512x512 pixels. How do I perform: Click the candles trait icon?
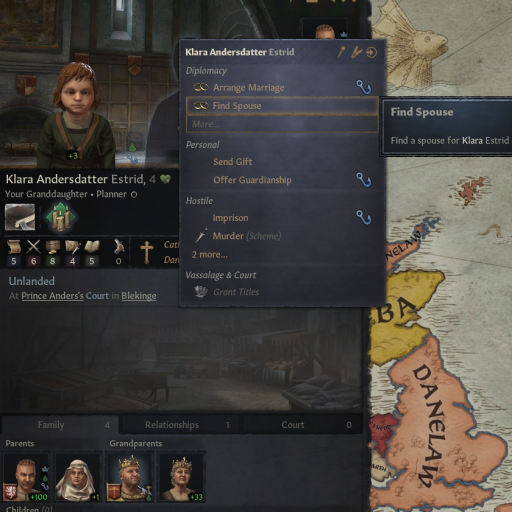coord(60,217)
